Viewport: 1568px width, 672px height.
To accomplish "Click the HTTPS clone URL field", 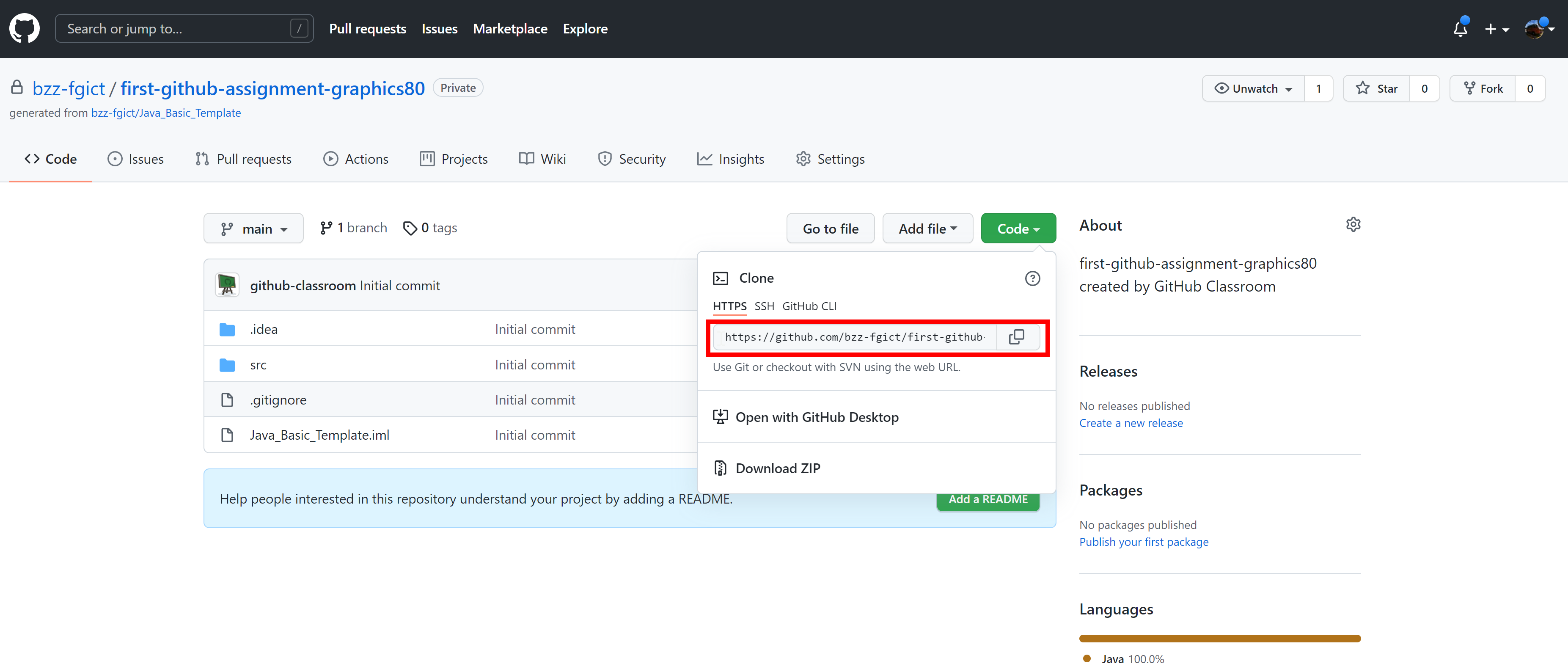I will coord(855,336).
